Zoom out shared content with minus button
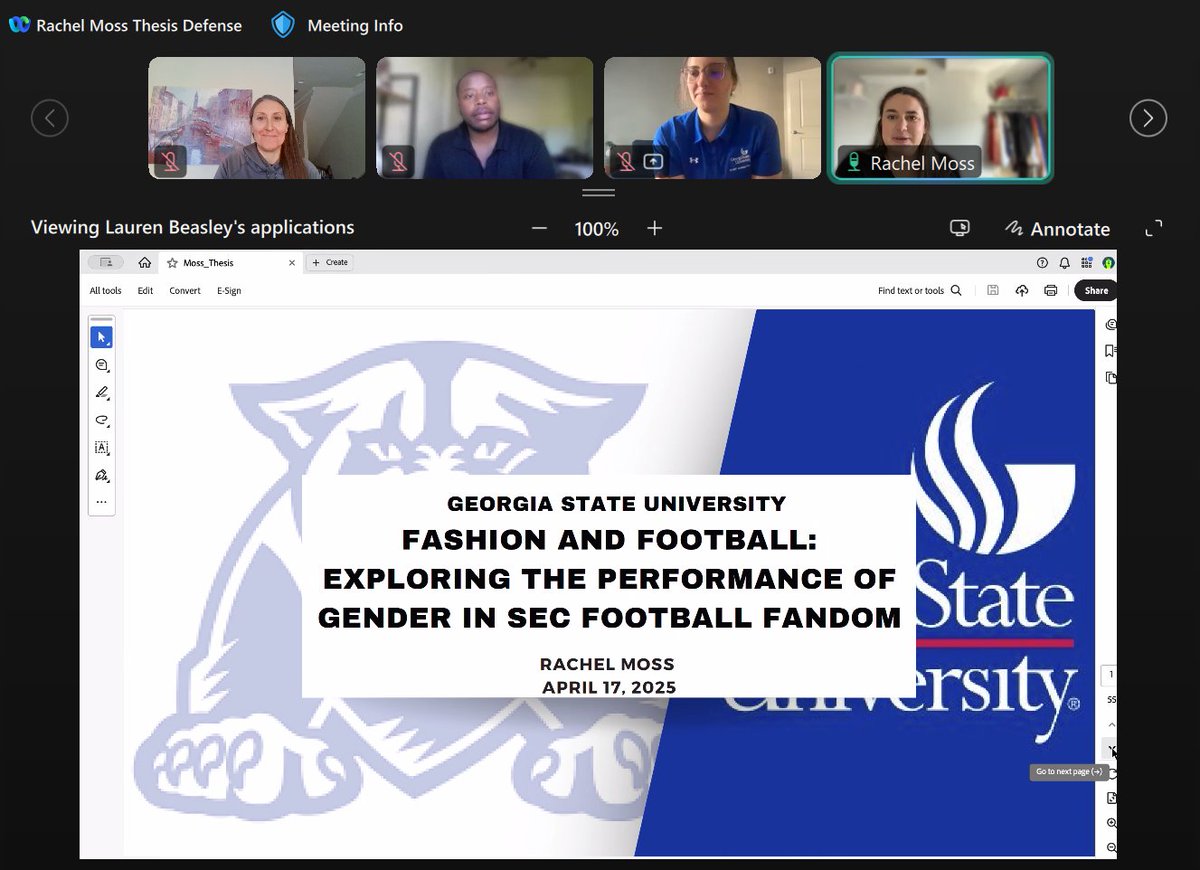 [540, 228]
